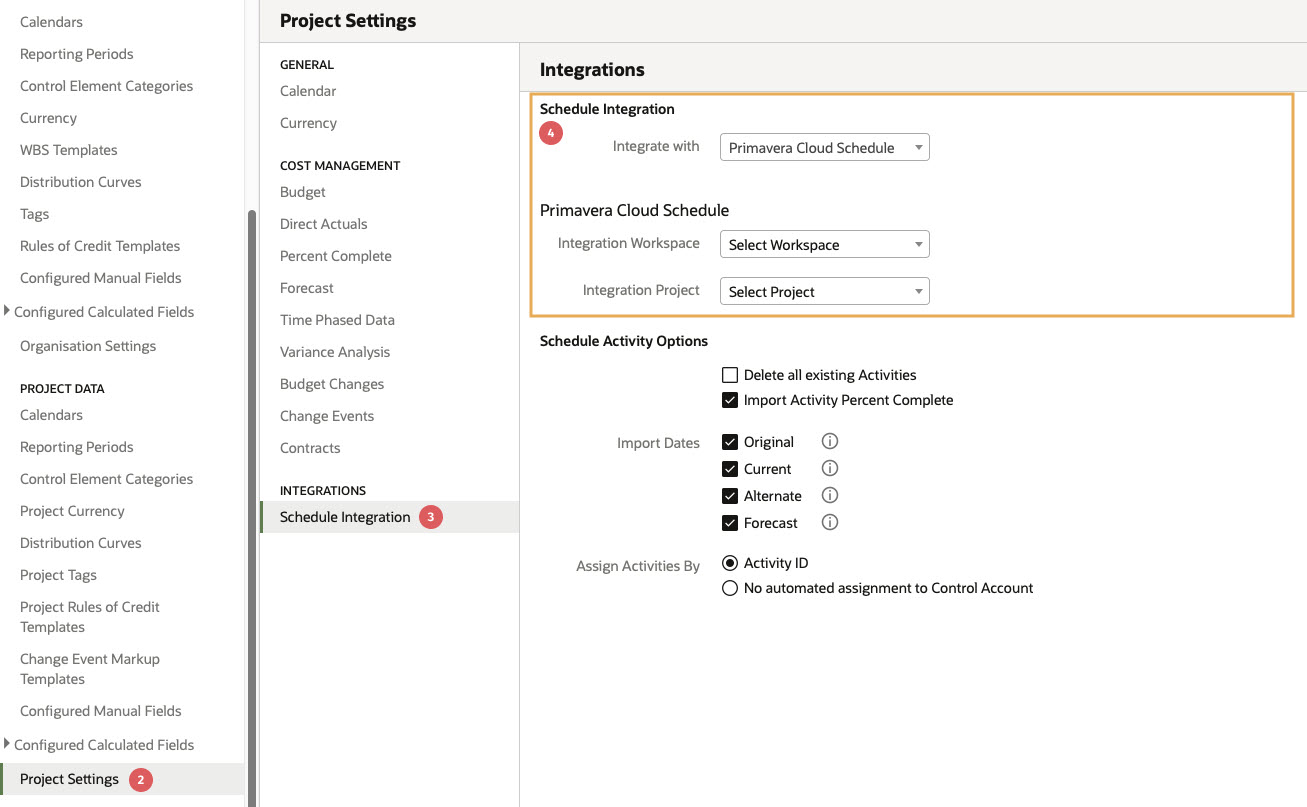The height and width of the screenshot is (807, 1307).
Task: Open Tags in sidebar
Action: pos(34,214)
